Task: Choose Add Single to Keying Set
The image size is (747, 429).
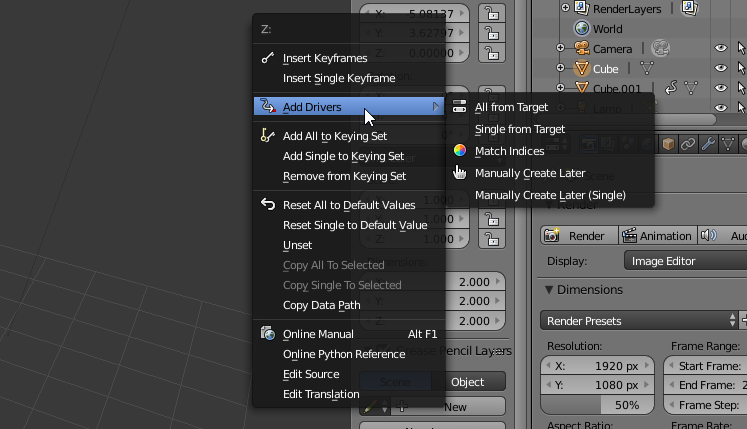Action: pyautogui.click(x=343, y=156)
